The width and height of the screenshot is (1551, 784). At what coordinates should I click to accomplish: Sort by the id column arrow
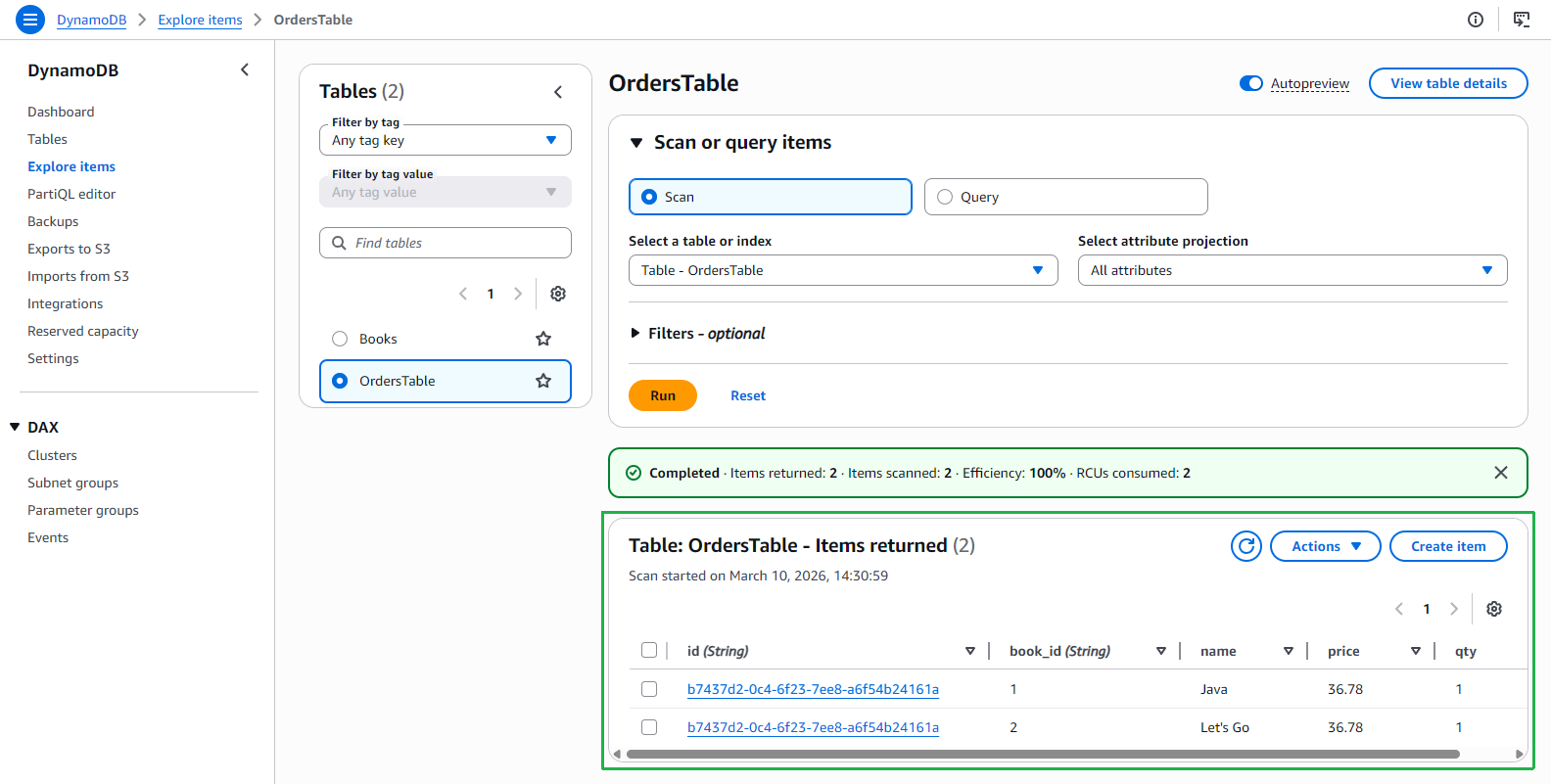[970, 651]
